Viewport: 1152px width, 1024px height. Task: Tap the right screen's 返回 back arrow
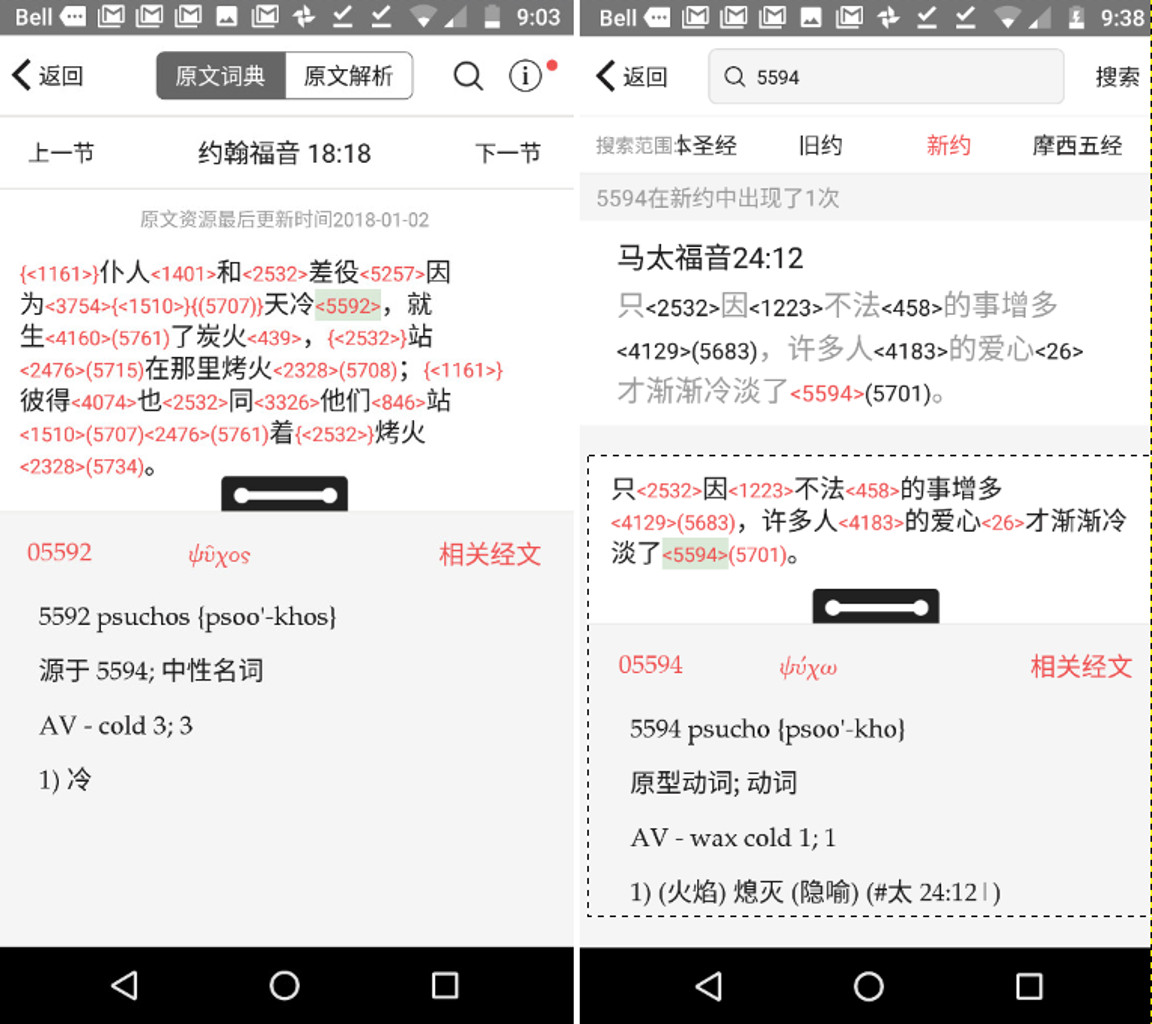coord(631,77)
